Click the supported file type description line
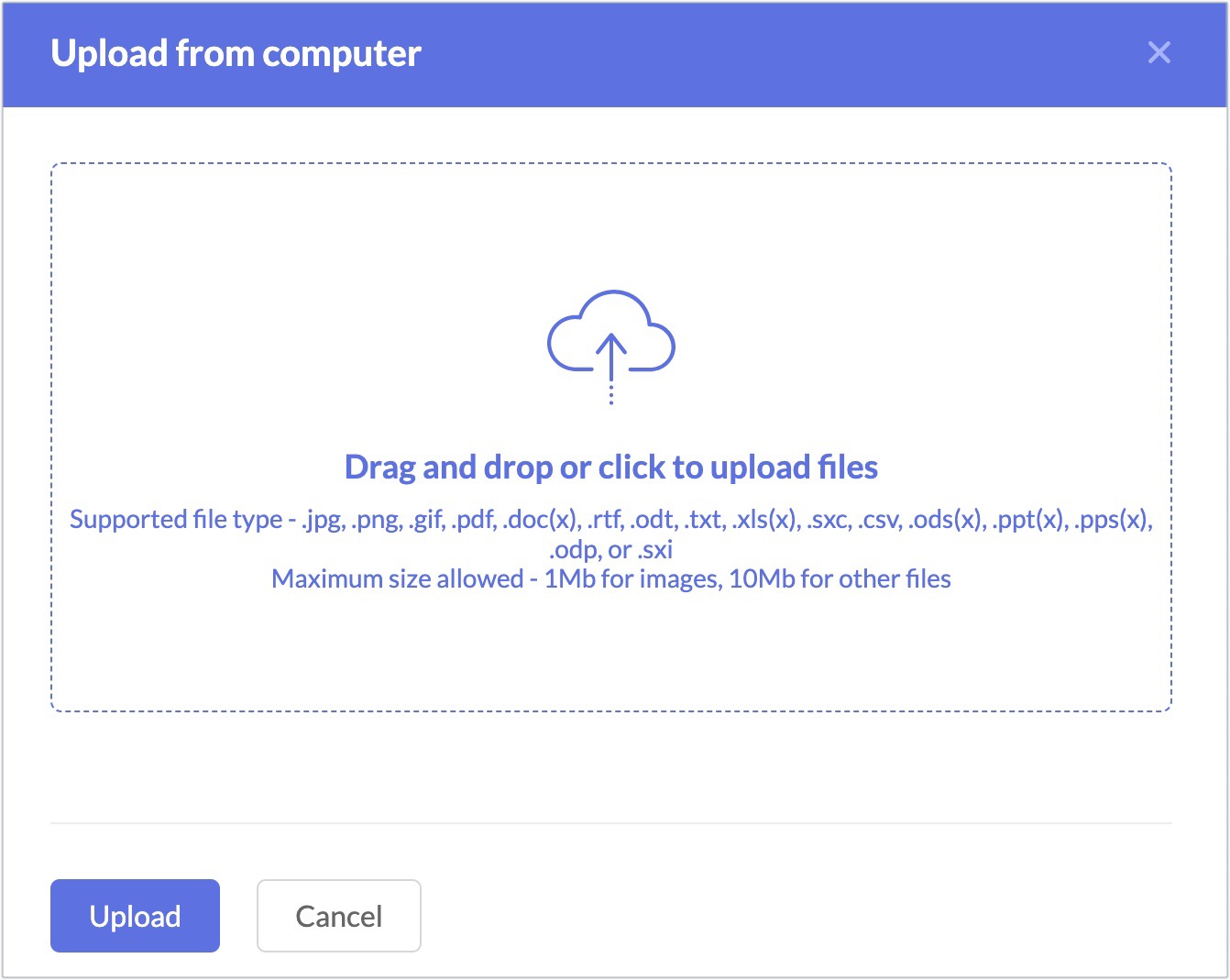1230x980 pixels. click(611, 520)
